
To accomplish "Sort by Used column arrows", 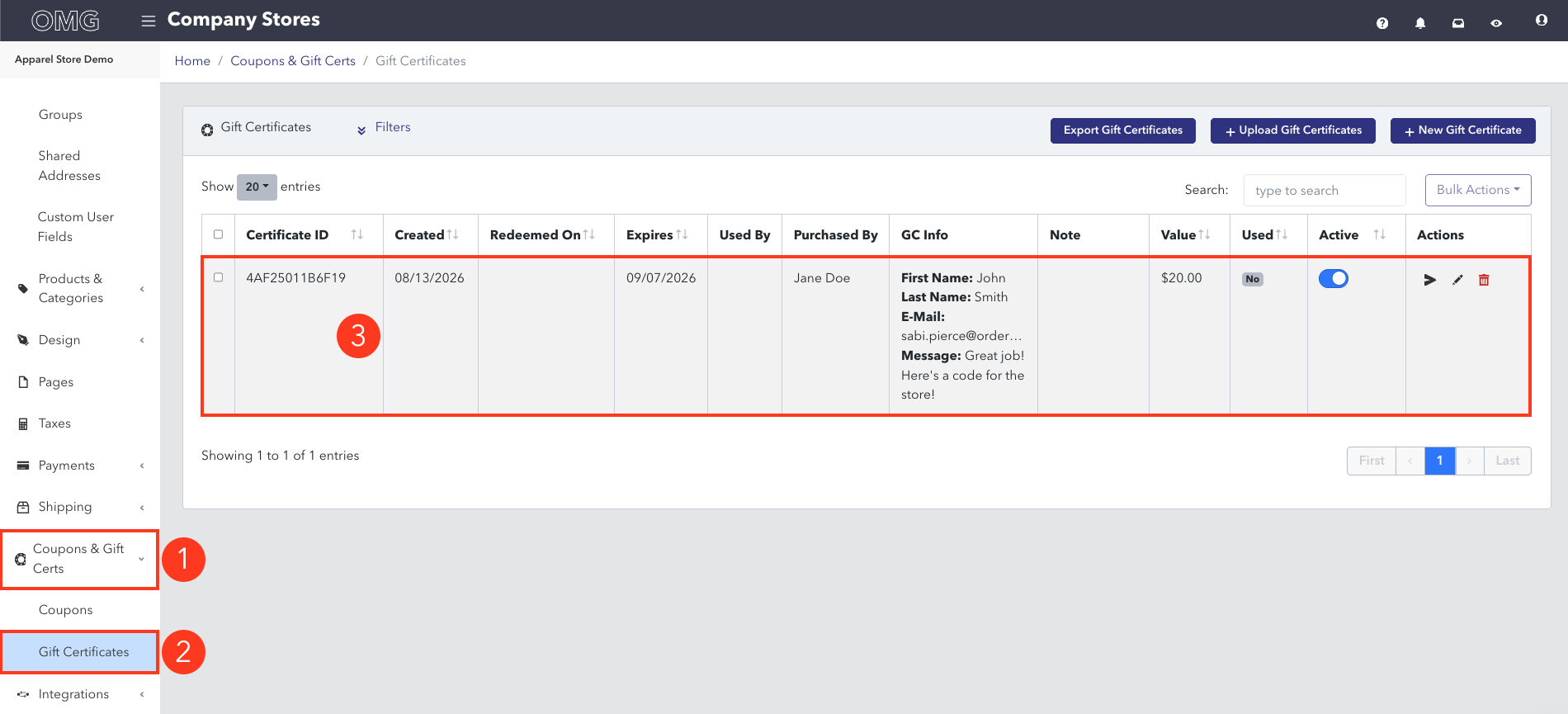I will coord(1281,234).
